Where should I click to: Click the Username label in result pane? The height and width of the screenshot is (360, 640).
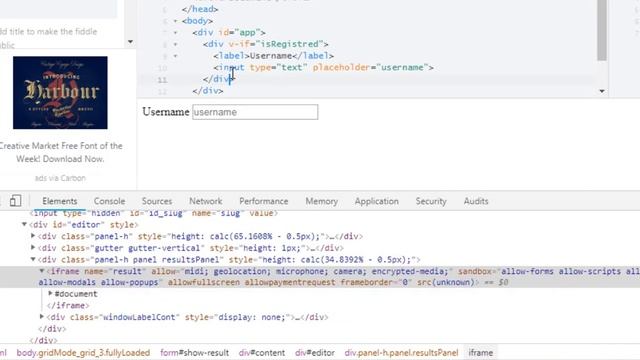click(x=166, y=112)
